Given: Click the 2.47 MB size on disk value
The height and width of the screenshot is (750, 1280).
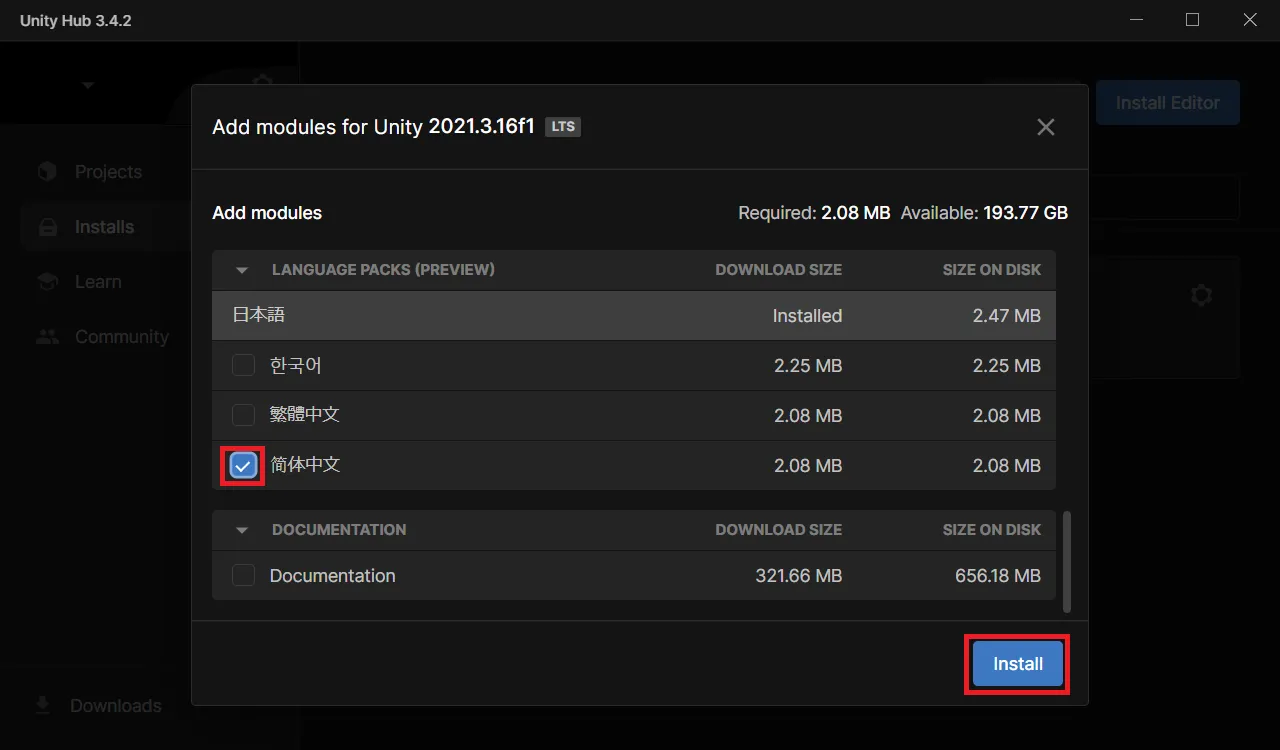Looking at the screenshot, I should point(1007,316).
